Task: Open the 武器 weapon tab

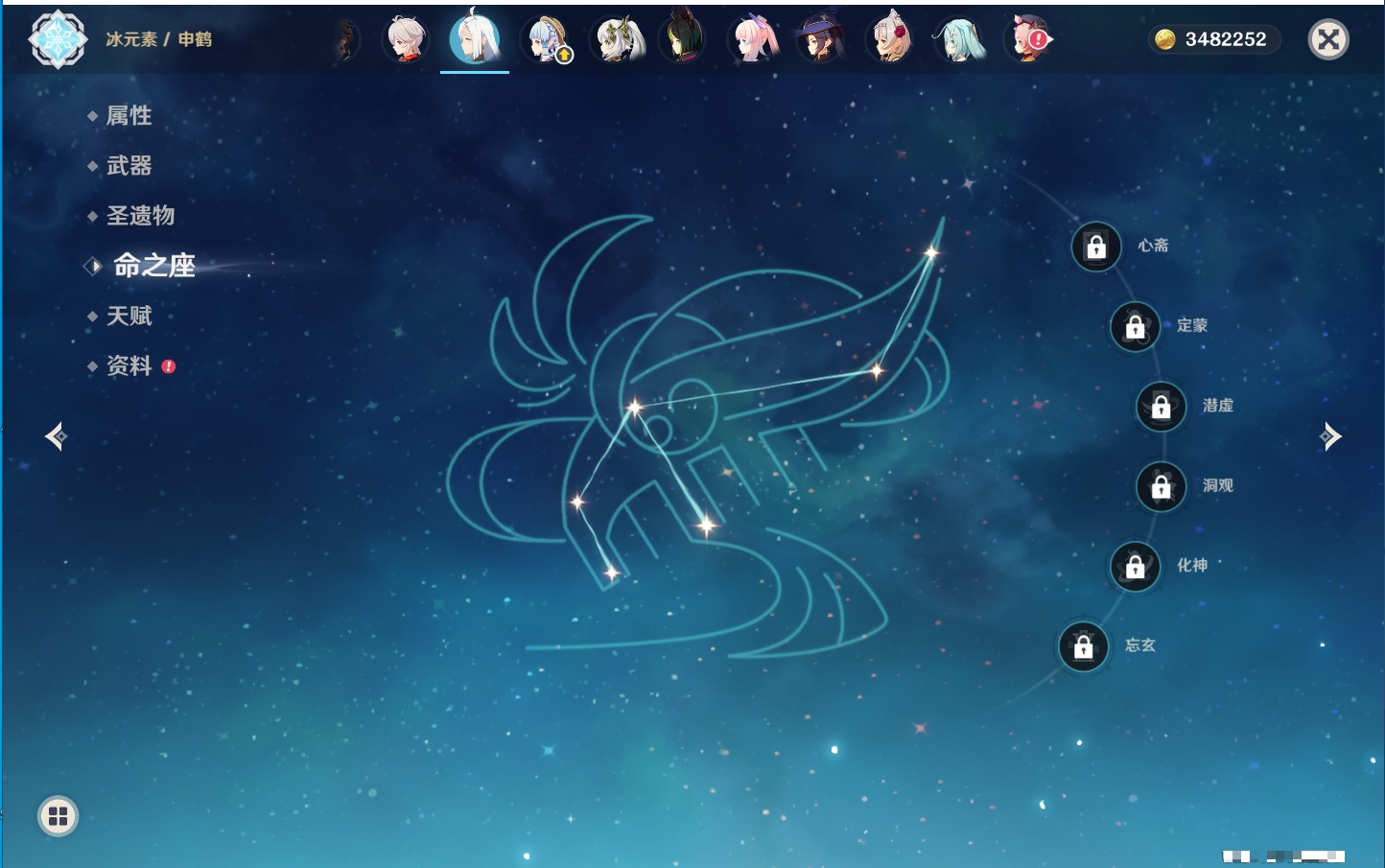Action: point(129,166)
